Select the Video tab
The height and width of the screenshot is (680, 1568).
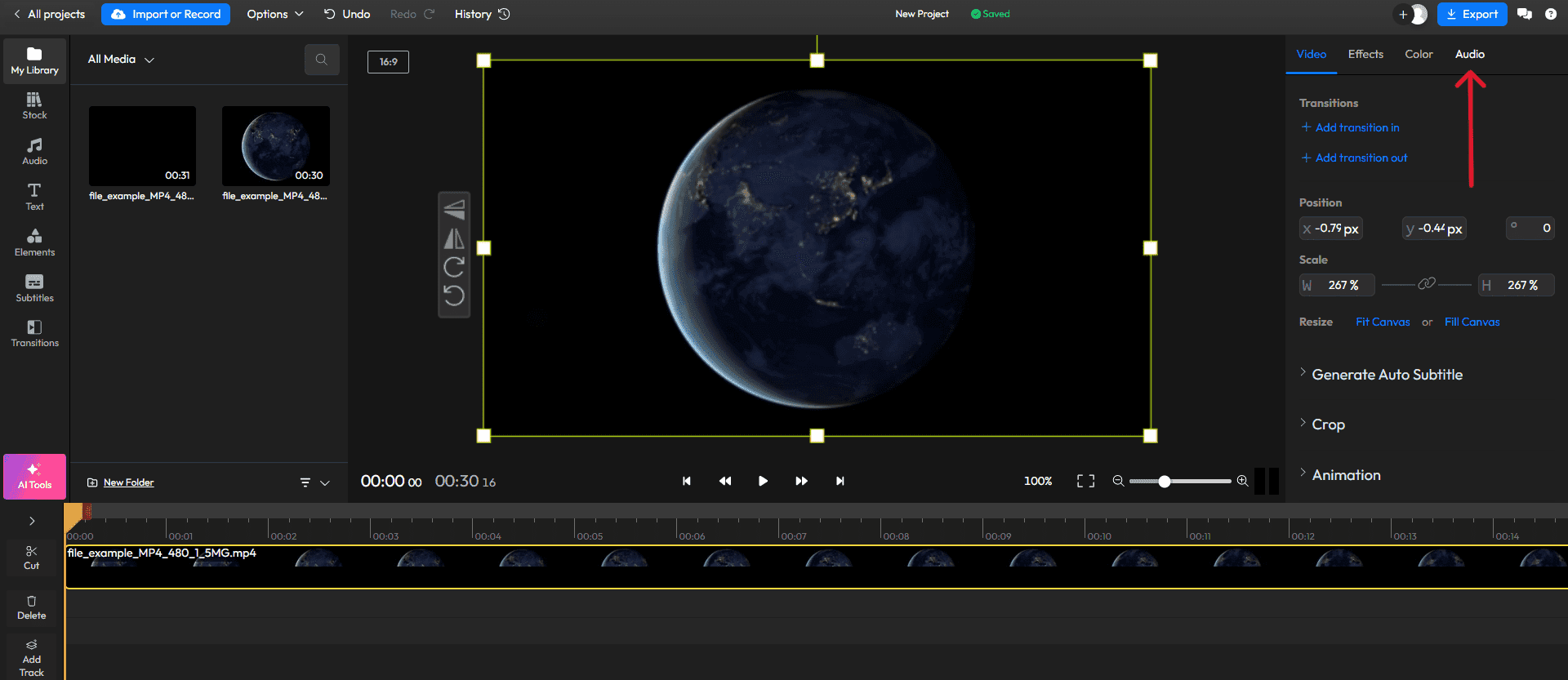1312,54
